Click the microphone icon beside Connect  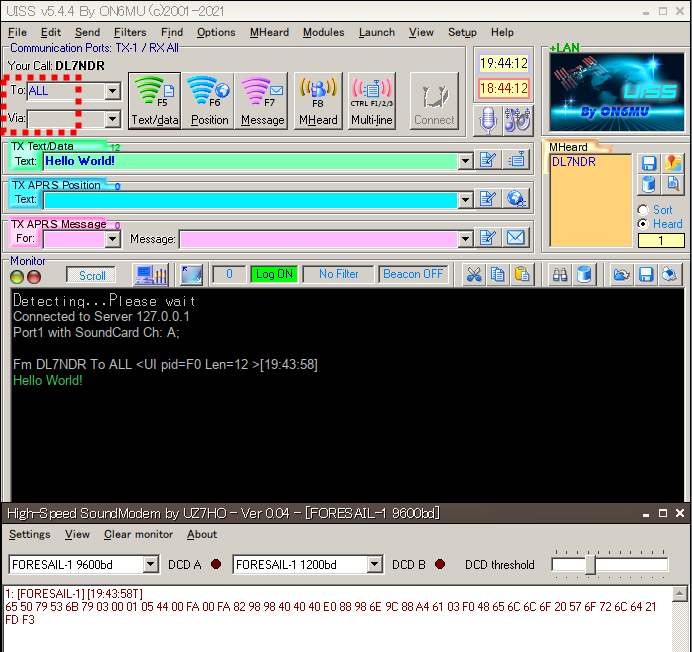tap(488, 118)
